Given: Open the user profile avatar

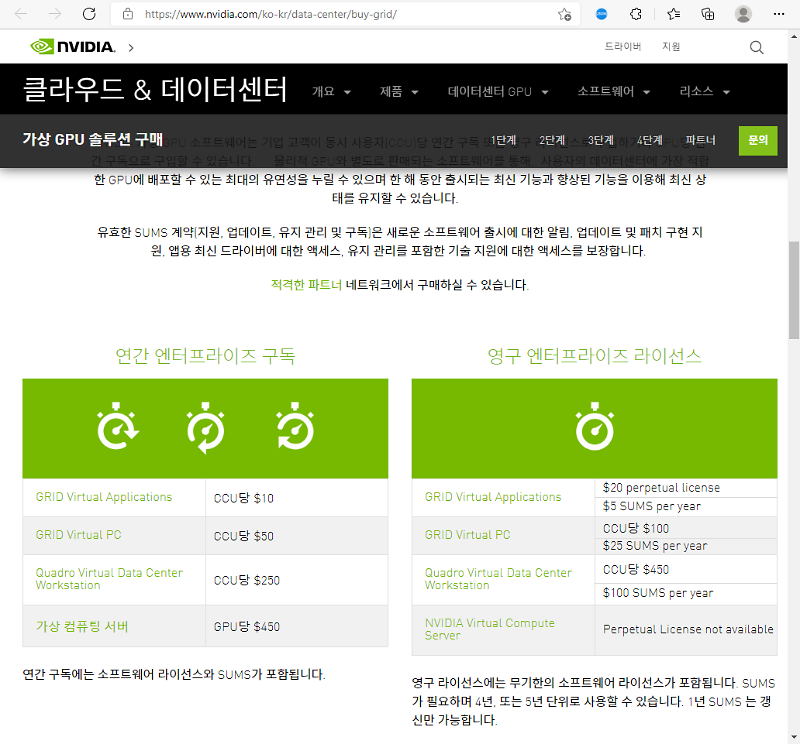Looking at the screenshot, I should coord(743,14).
